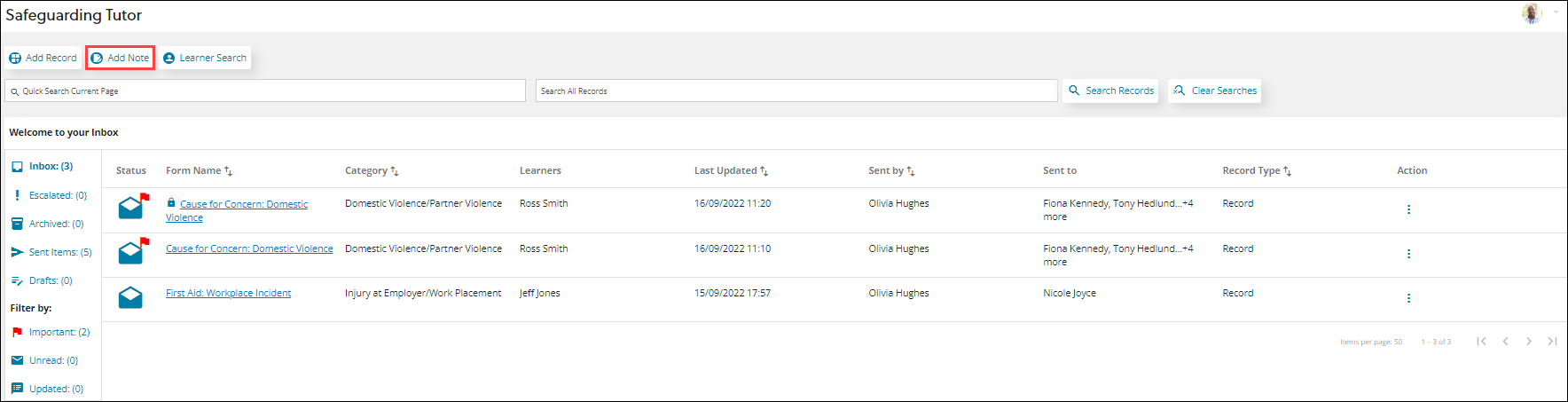Filter inbox by Unread messages
This screenshot has height=402, width=1568.
coord(52,360)
